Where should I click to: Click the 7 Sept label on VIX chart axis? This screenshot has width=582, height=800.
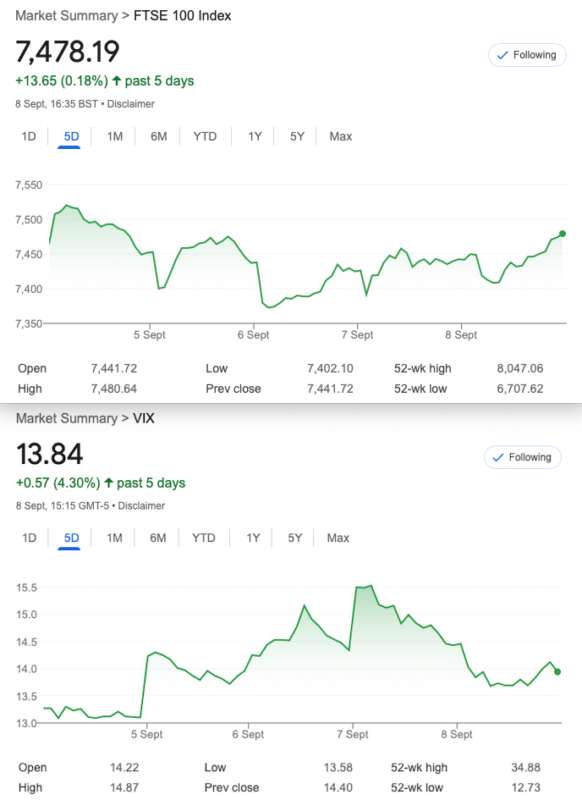[x=352, y=734]
